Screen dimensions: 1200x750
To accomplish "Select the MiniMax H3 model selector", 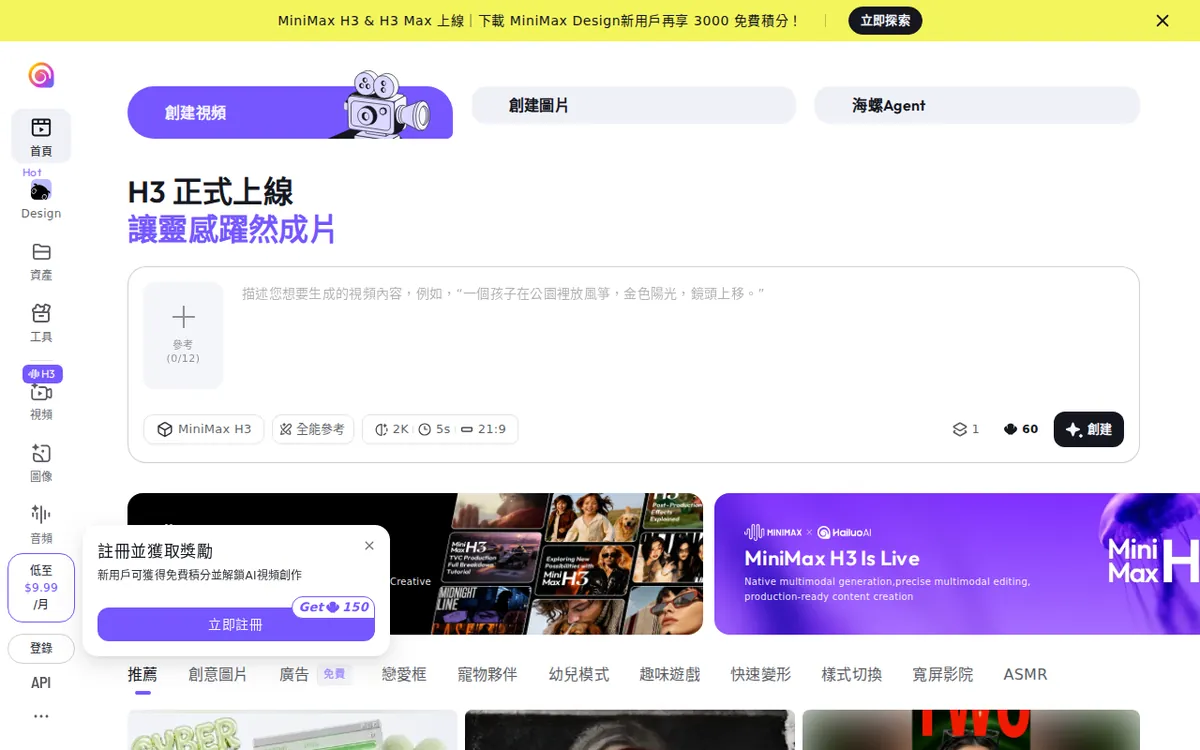I will coord(204,429).
